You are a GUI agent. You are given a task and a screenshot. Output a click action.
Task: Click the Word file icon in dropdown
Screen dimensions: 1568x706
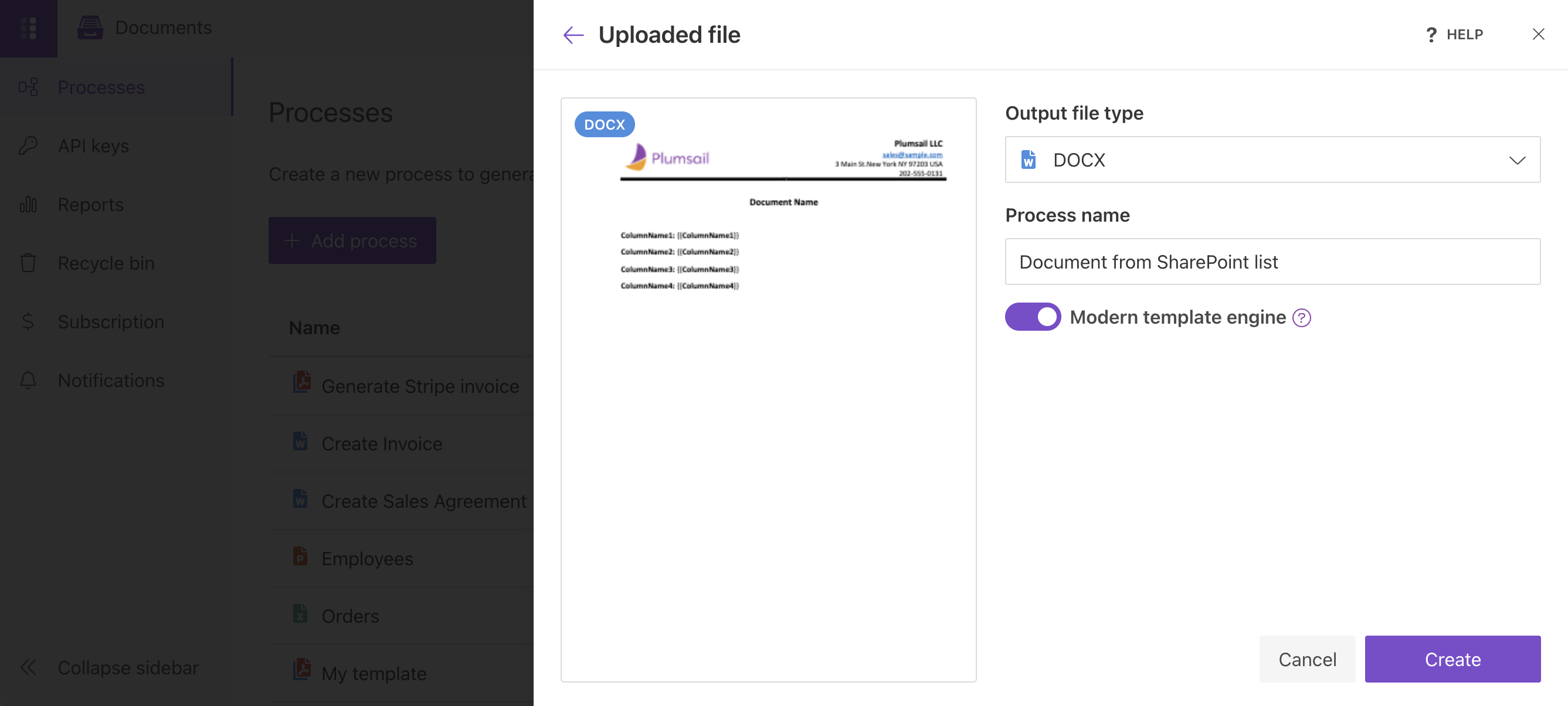pyautogui.click(x=1027, y=159)
